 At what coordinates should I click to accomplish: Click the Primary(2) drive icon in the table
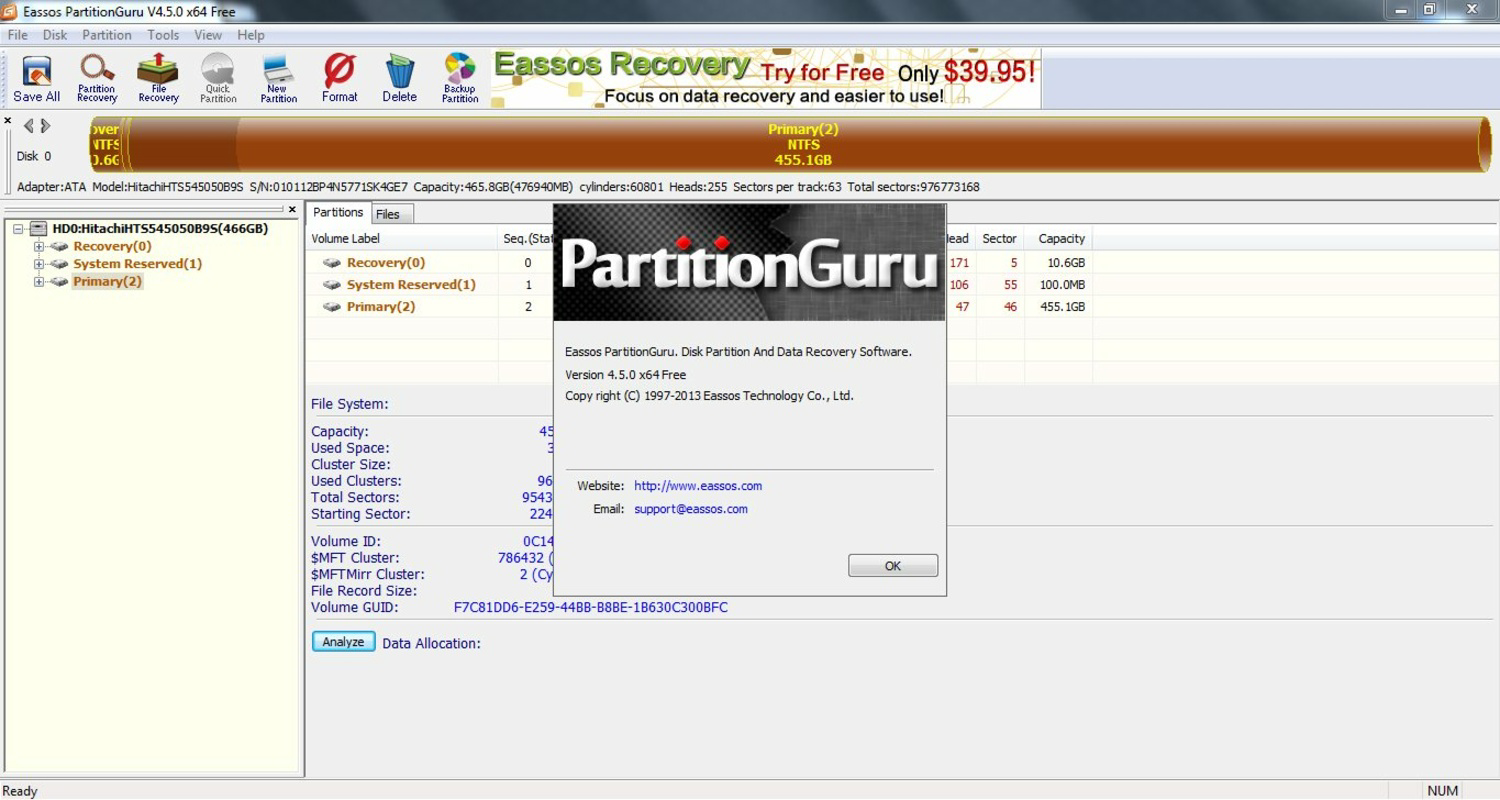[332, 307]
